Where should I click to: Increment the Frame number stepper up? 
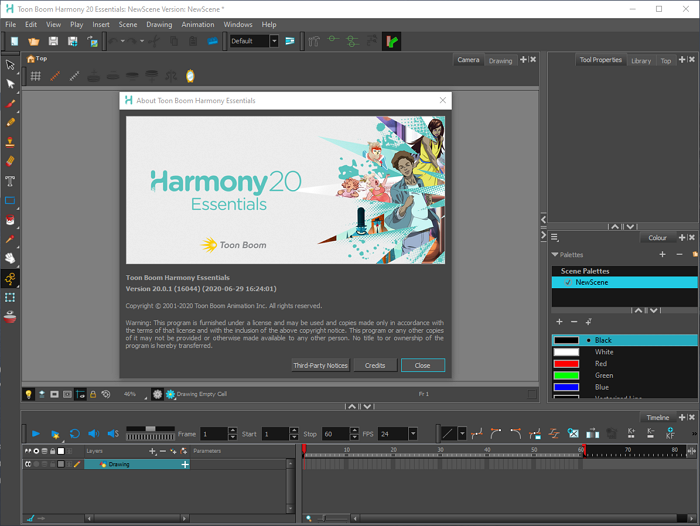click(233, 430)
